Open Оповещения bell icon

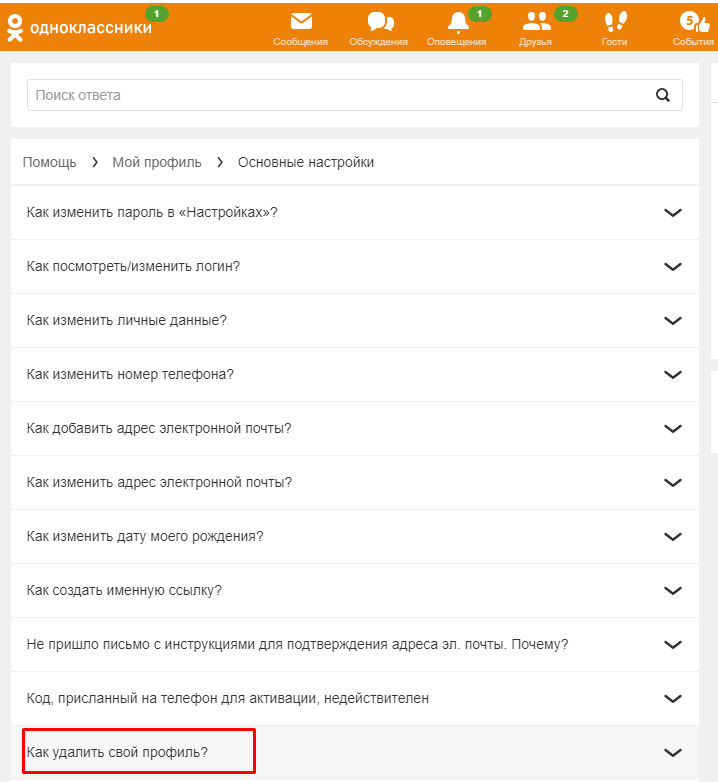[x=458, y=22]
